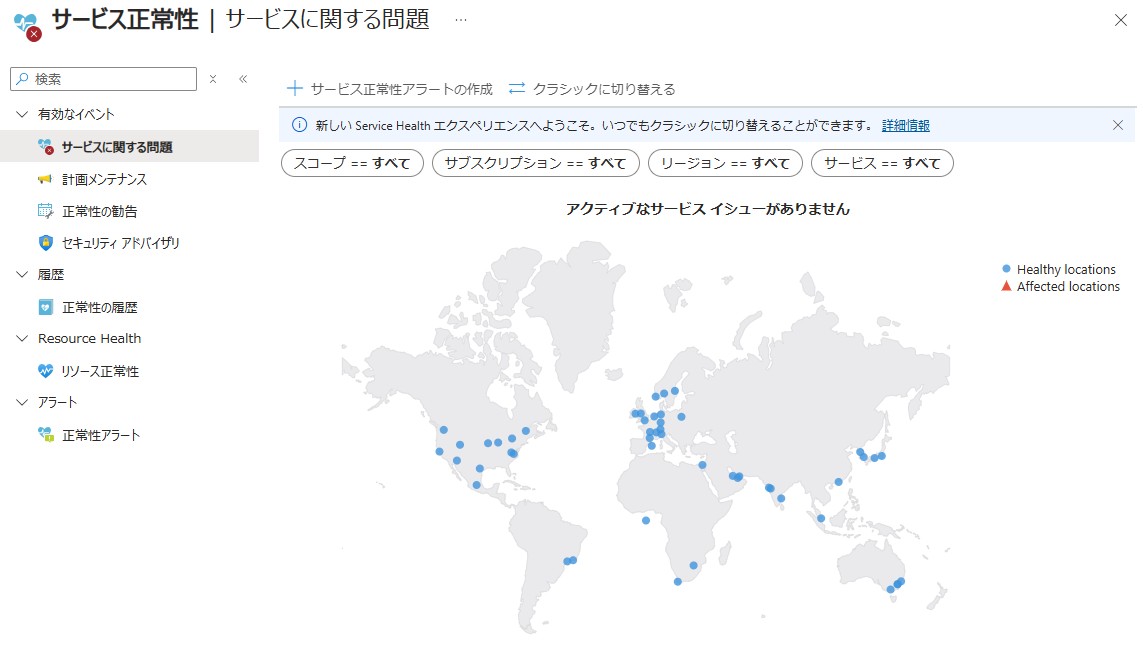Viewport: 1143px width, 648px height.
Task: Click the 計画メンテナンス megaphone icon
Action: pos(45,179)
